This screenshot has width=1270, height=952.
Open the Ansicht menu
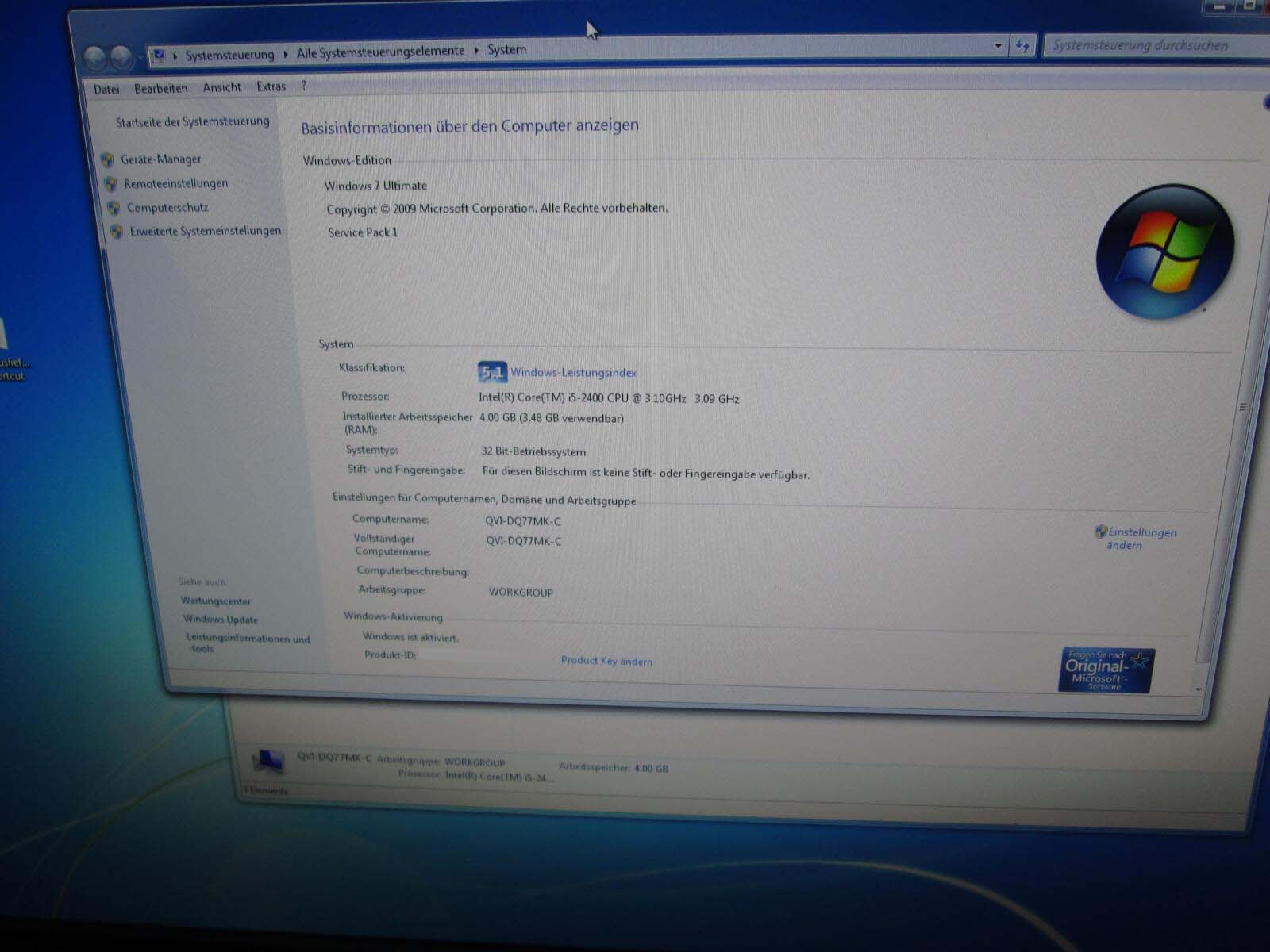pyautogui.click(x=221, y=87)
